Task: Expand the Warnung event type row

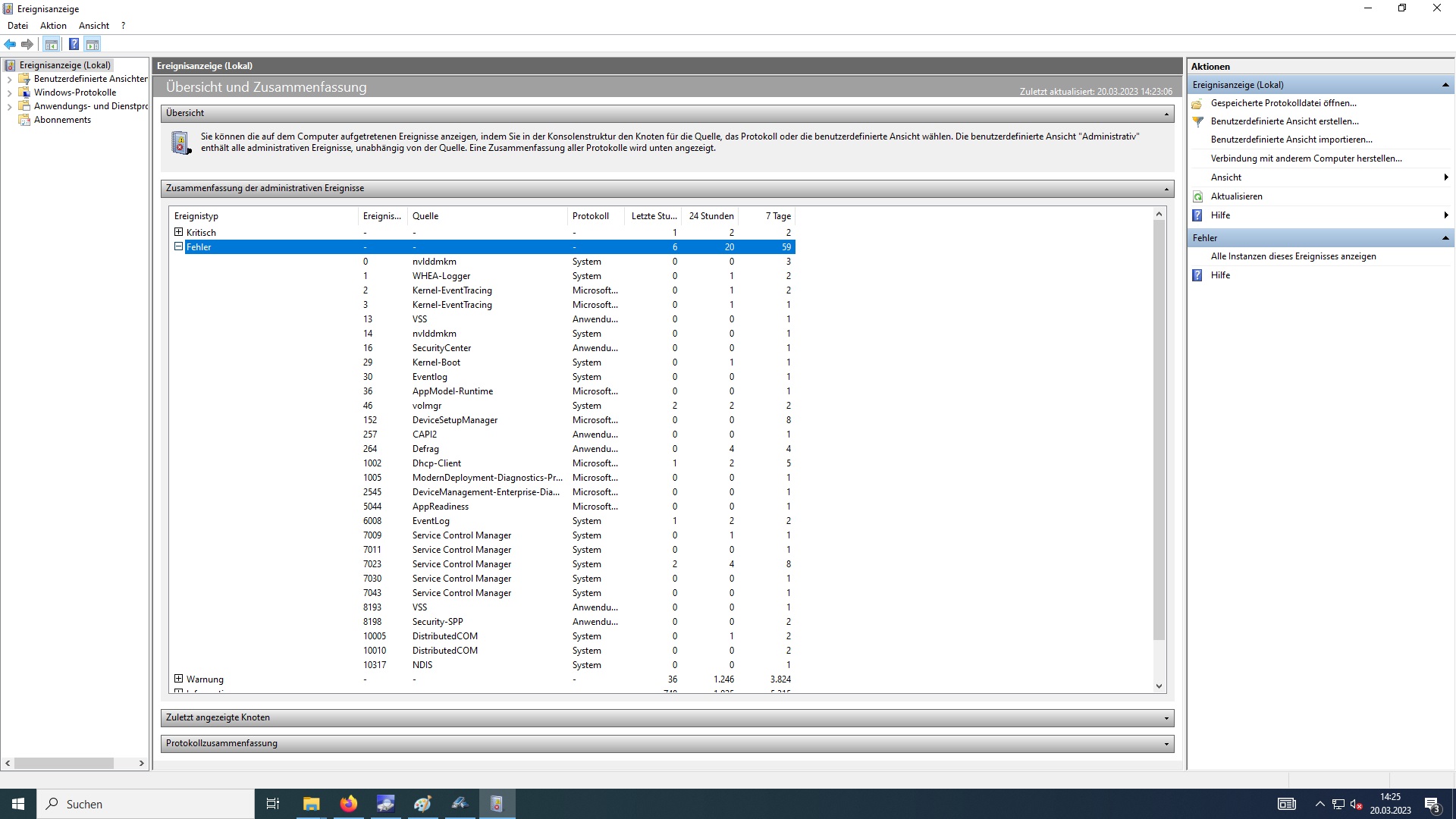Action: tap(179, 679)
